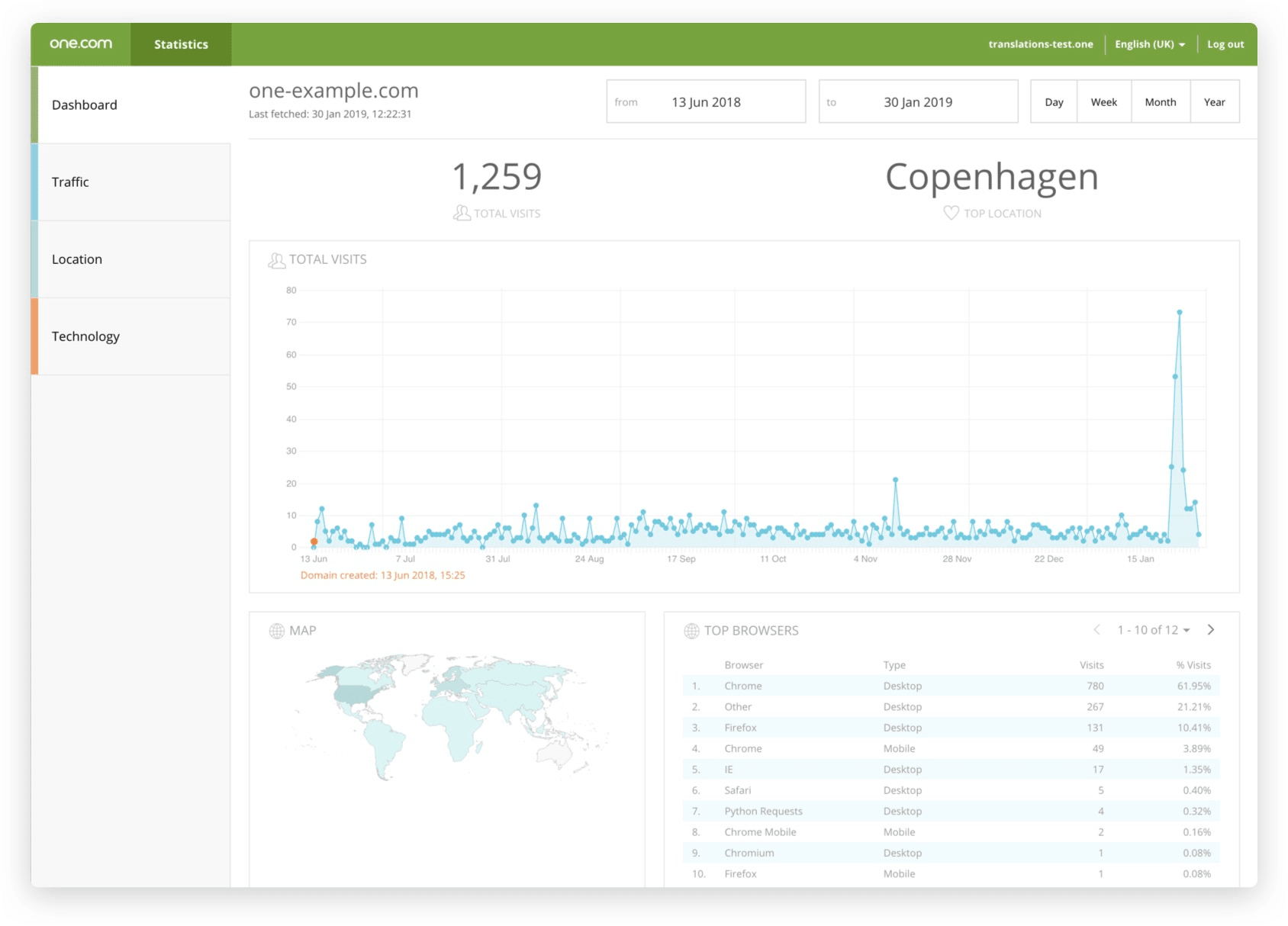Screen dimensions: 1288x926
Task: Expand the English (UK) language dropdown
Action: point(1150,44)
